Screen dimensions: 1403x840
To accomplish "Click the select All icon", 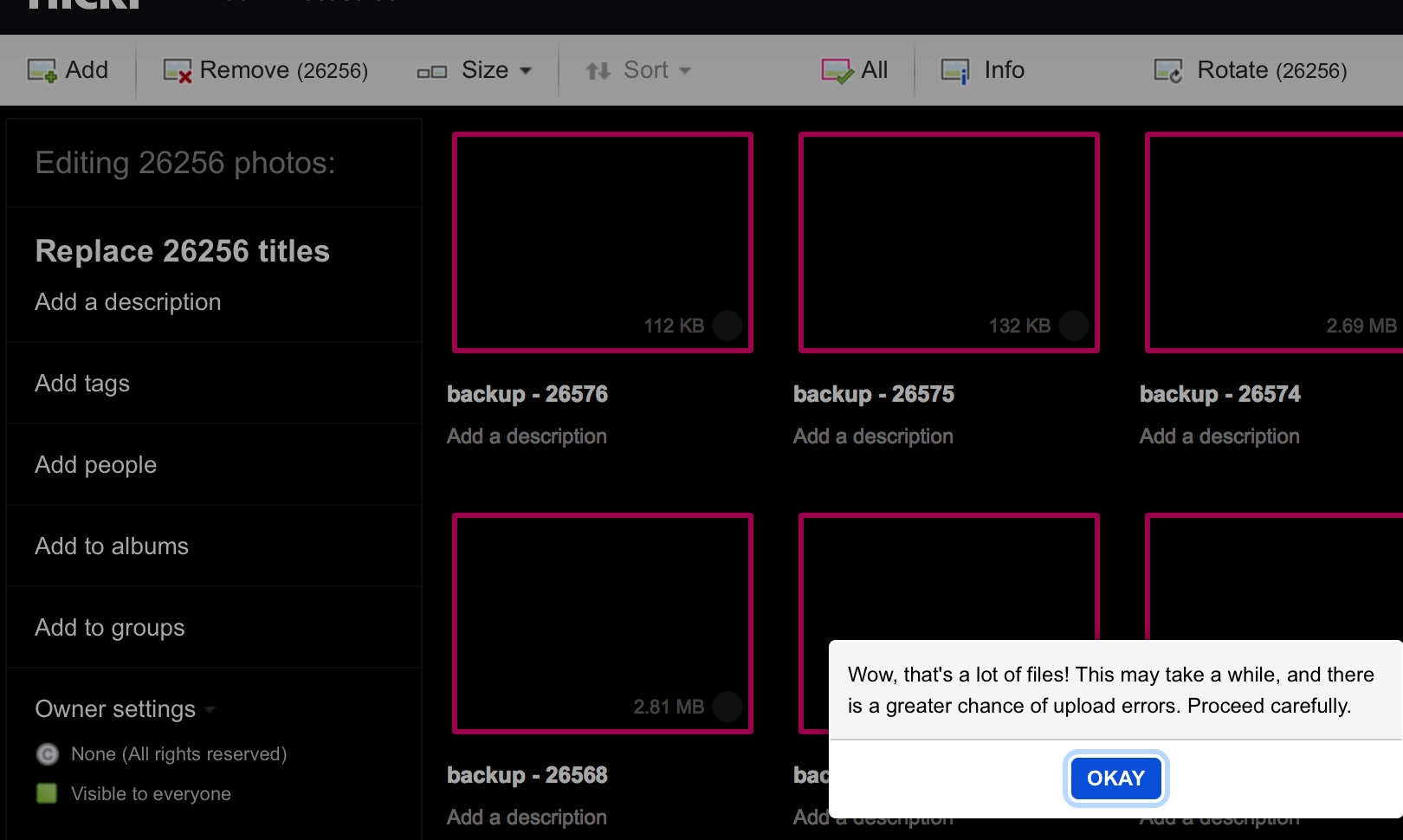I will click(837, 71).
